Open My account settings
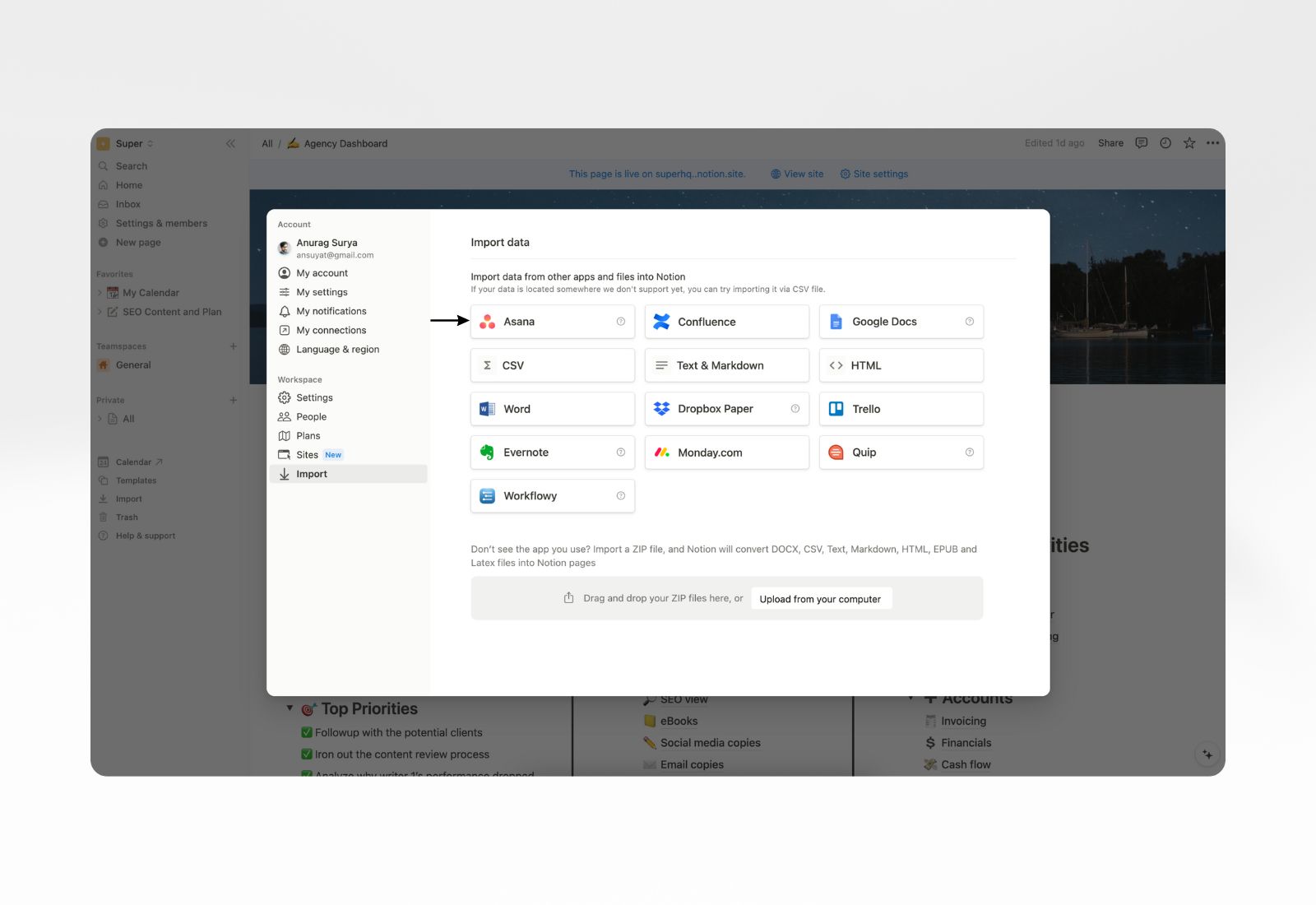The width and height of the screenshot is (1316, 905). tap(349, 273)
